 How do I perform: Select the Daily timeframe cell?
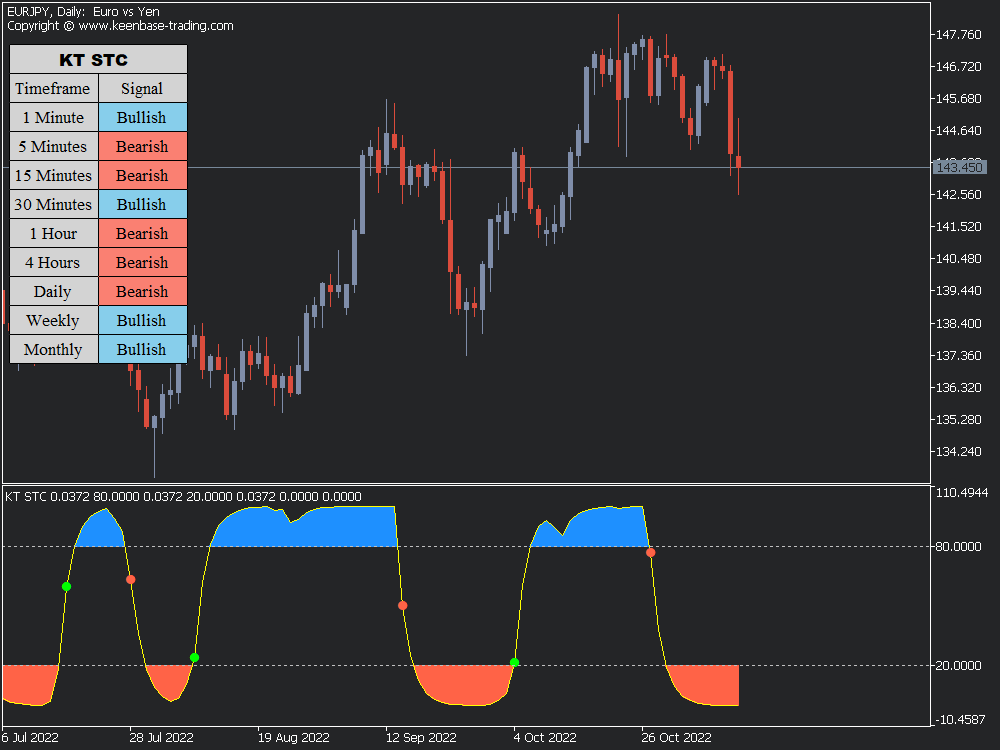point(54,291)
